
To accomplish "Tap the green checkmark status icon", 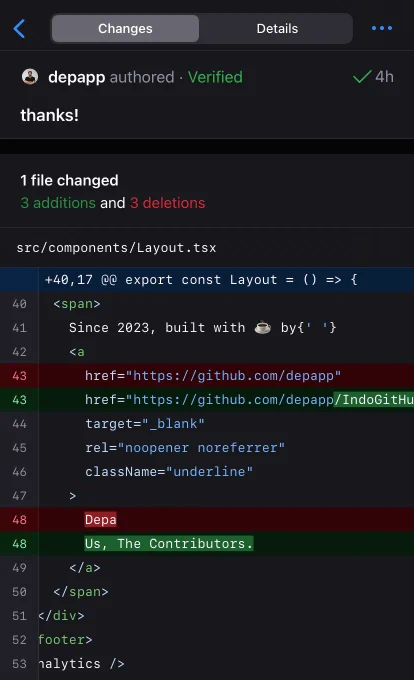I will pyautogui.click(x=362, y=77).
